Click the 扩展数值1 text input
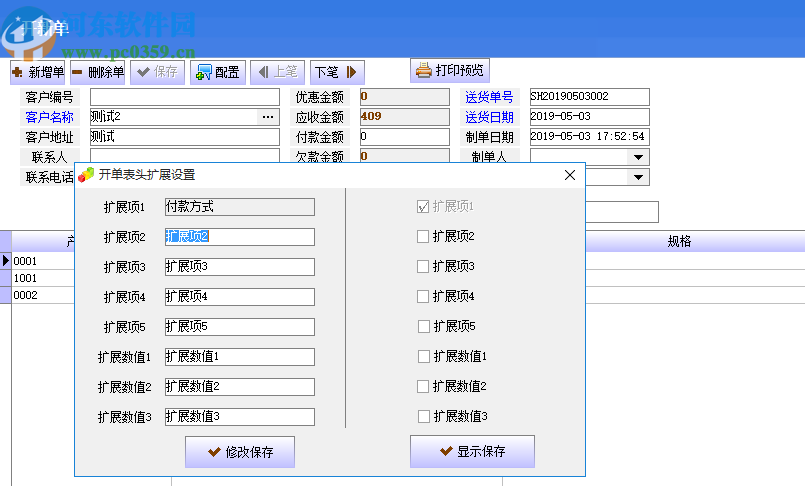805x486 pixels. tap(240, 357)
